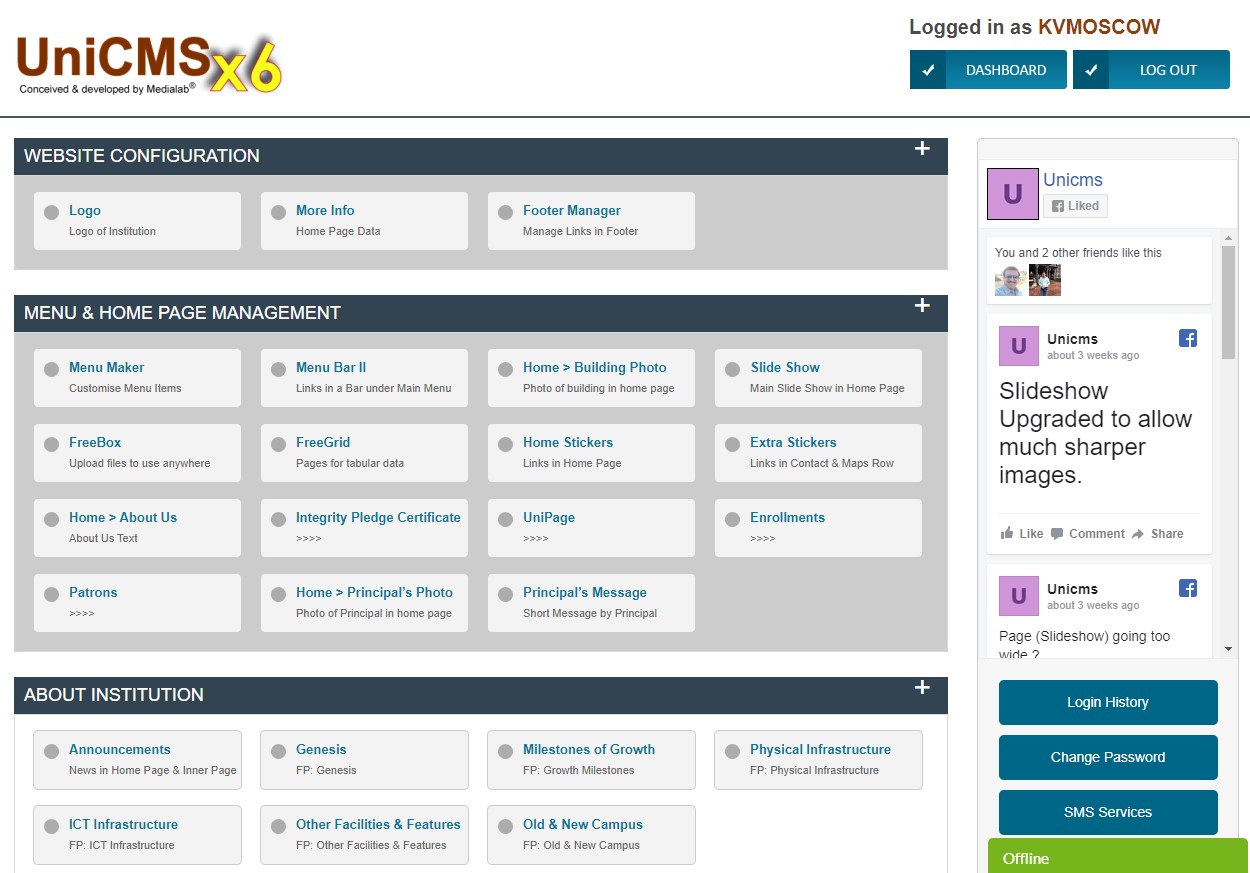The width and height of the screenshot is (1250, 873).
Task: Click the grey circle icon beside Announcements
Action: [x=52, y=751]
